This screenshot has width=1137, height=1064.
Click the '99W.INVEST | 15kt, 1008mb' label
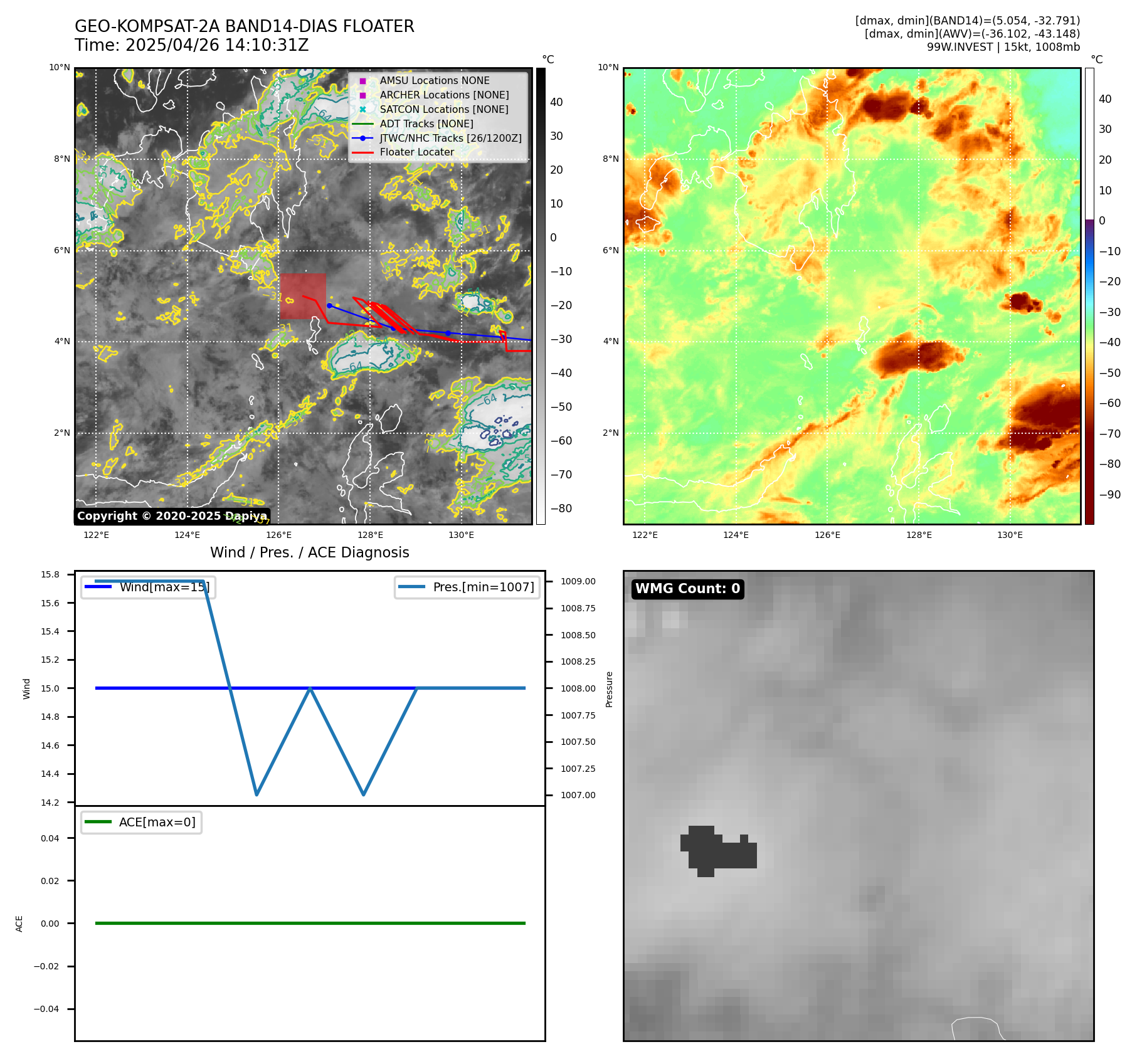coord(1003,47)
